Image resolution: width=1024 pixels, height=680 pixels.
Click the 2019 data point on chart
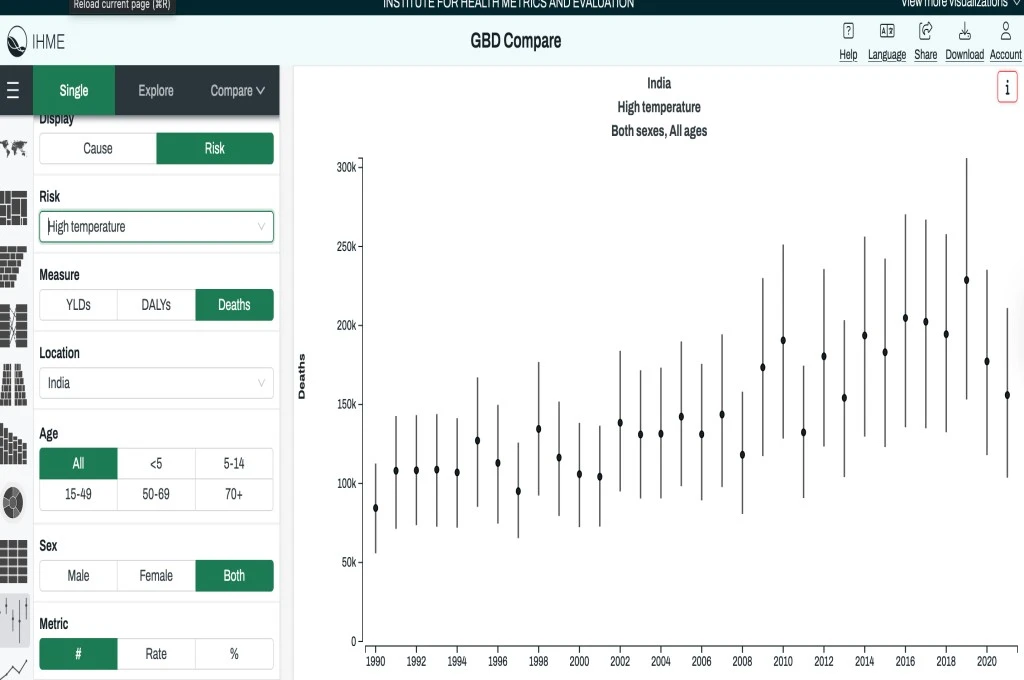pos(966,280)
